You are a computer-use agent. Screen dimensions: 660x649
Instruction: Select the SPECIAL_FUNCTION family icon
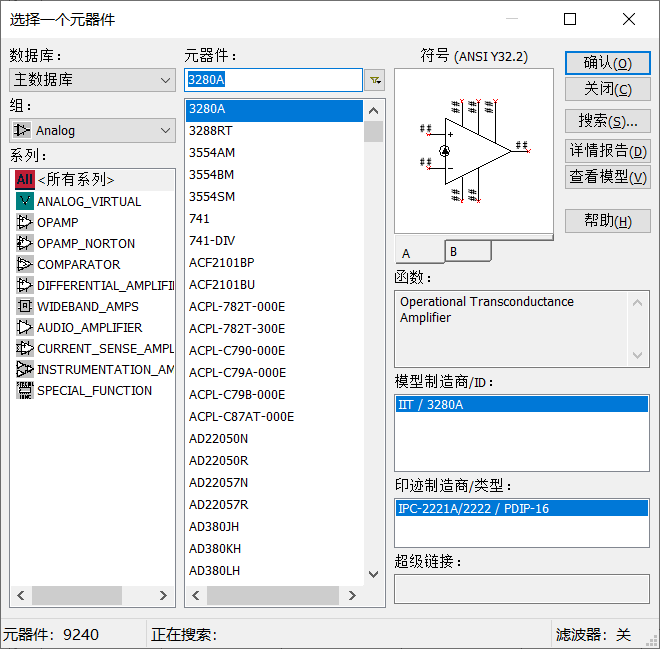[25, 390]
